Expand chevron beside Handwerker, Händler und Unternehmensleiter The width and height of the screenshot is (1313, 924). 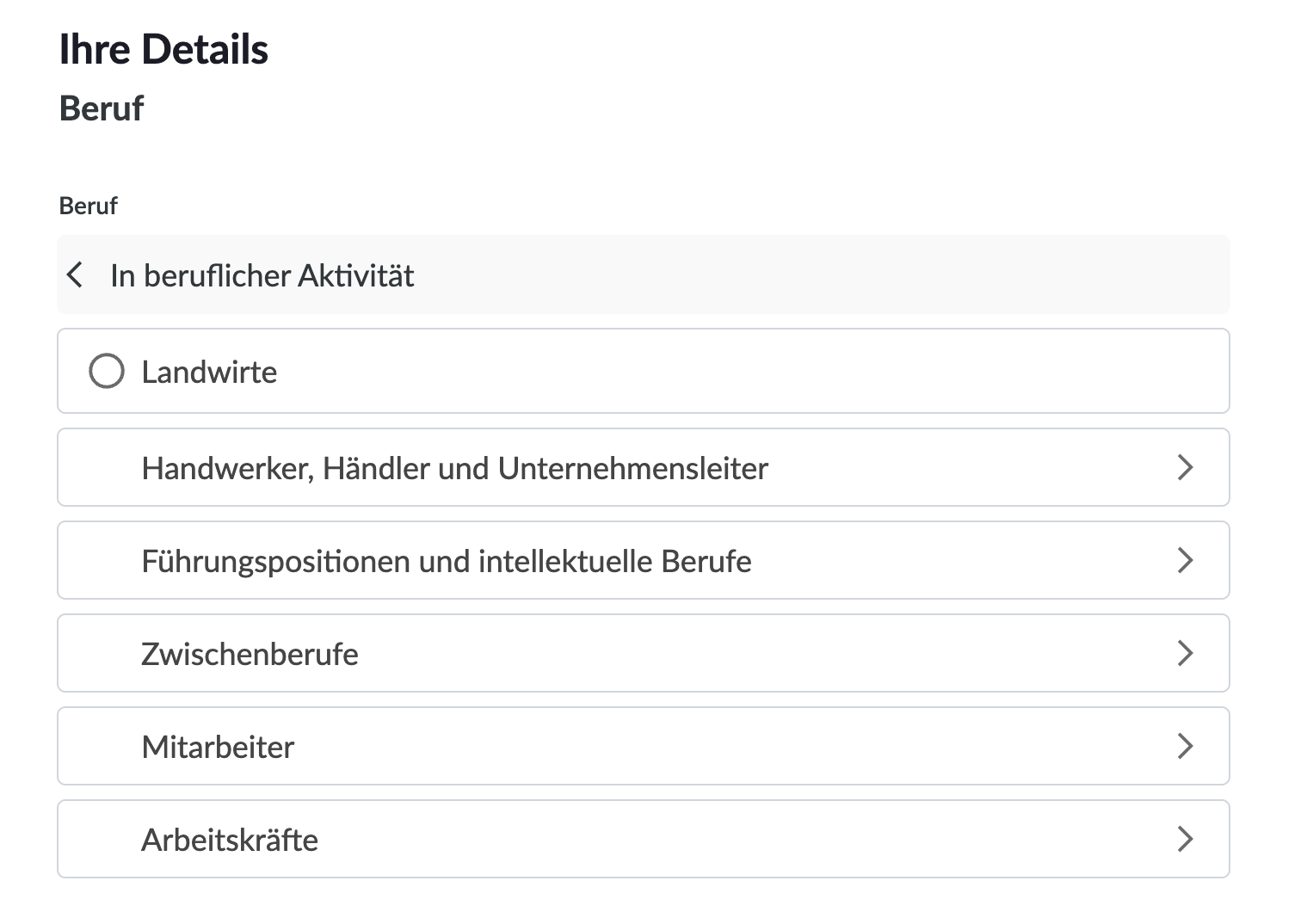[1185, 467]
